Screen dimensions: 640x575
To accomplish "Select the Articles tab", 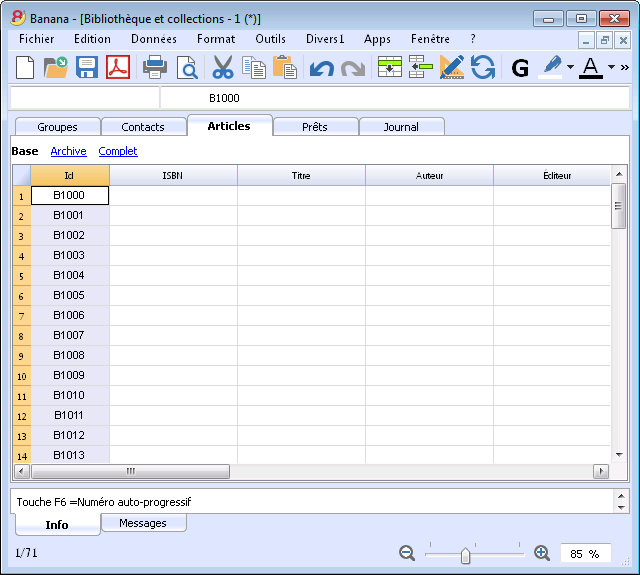I will [x=229, y=126].
